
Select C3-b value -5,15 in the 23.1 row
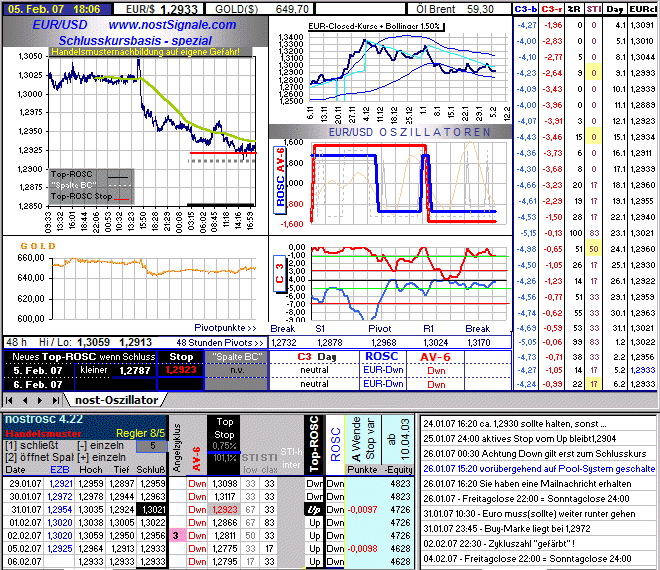pos(528,233)
